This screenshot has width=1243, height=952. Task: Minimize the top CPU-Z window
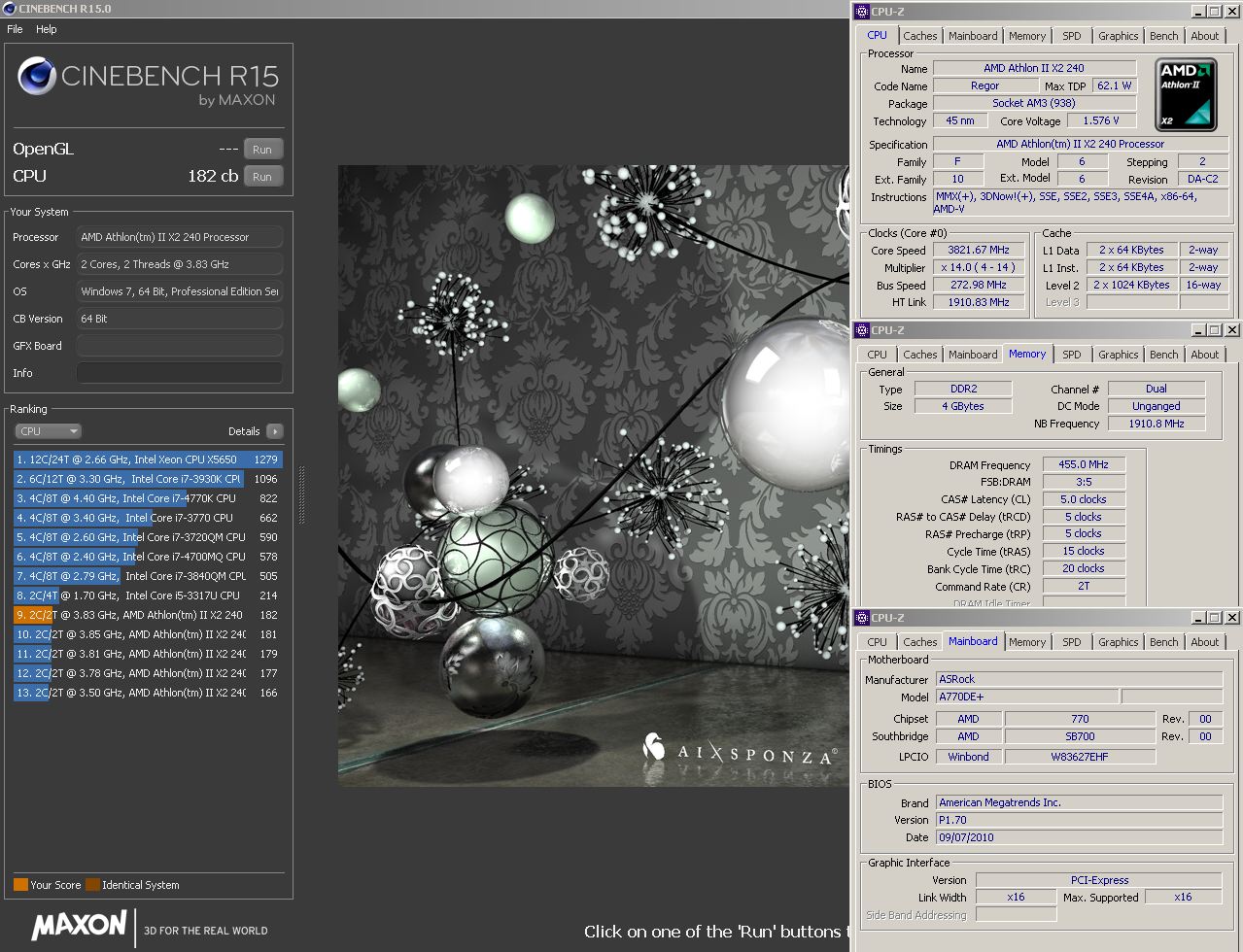(1197, 12)
